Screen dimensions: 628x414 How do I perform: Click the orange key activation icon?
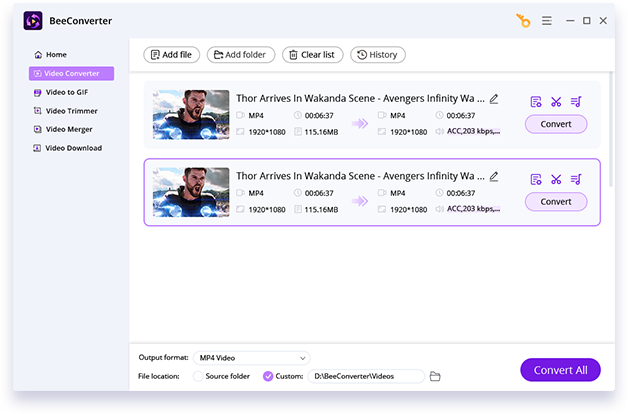click(522, 20)
